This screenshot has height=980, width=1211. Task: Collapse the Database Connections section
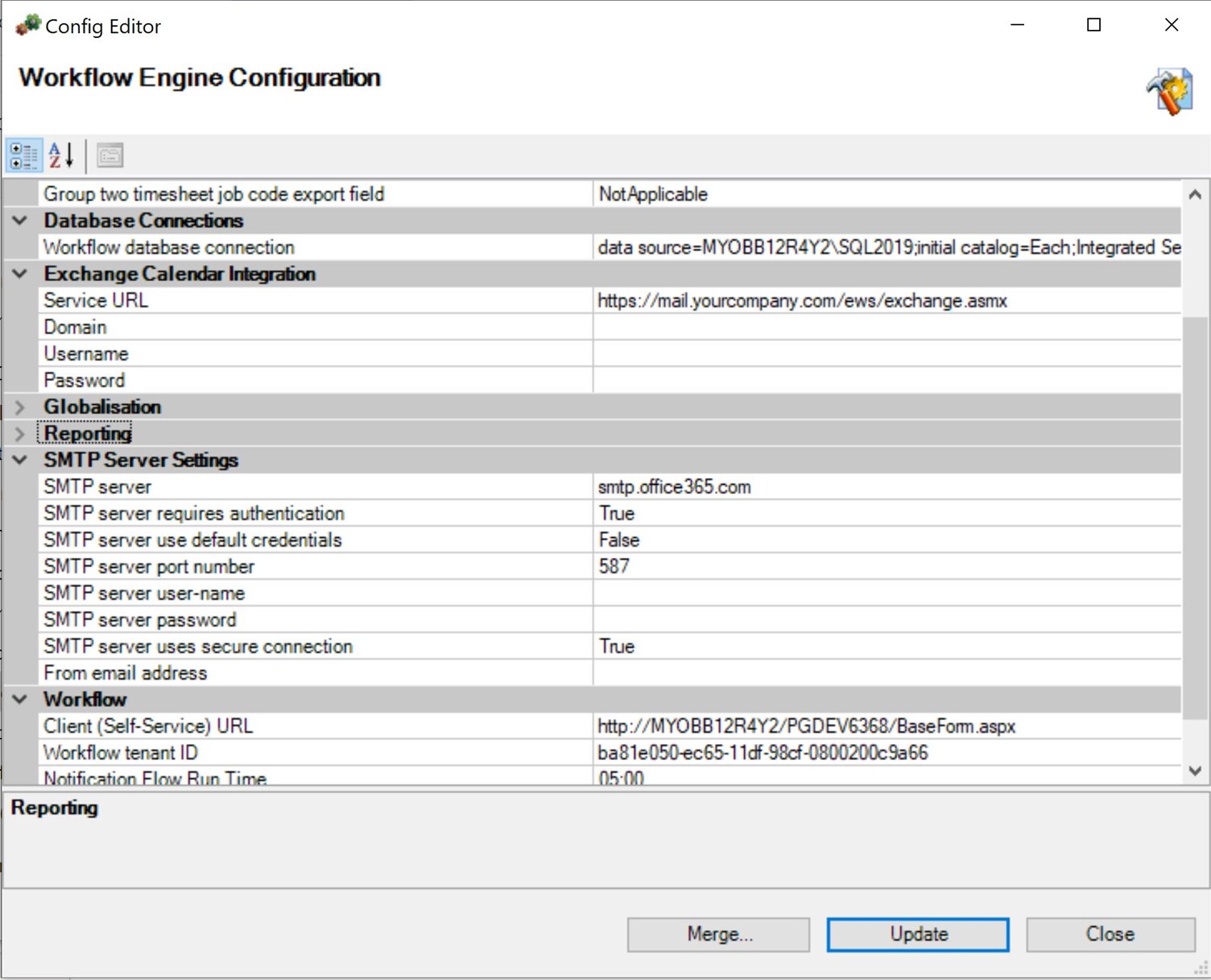(20, 221)
